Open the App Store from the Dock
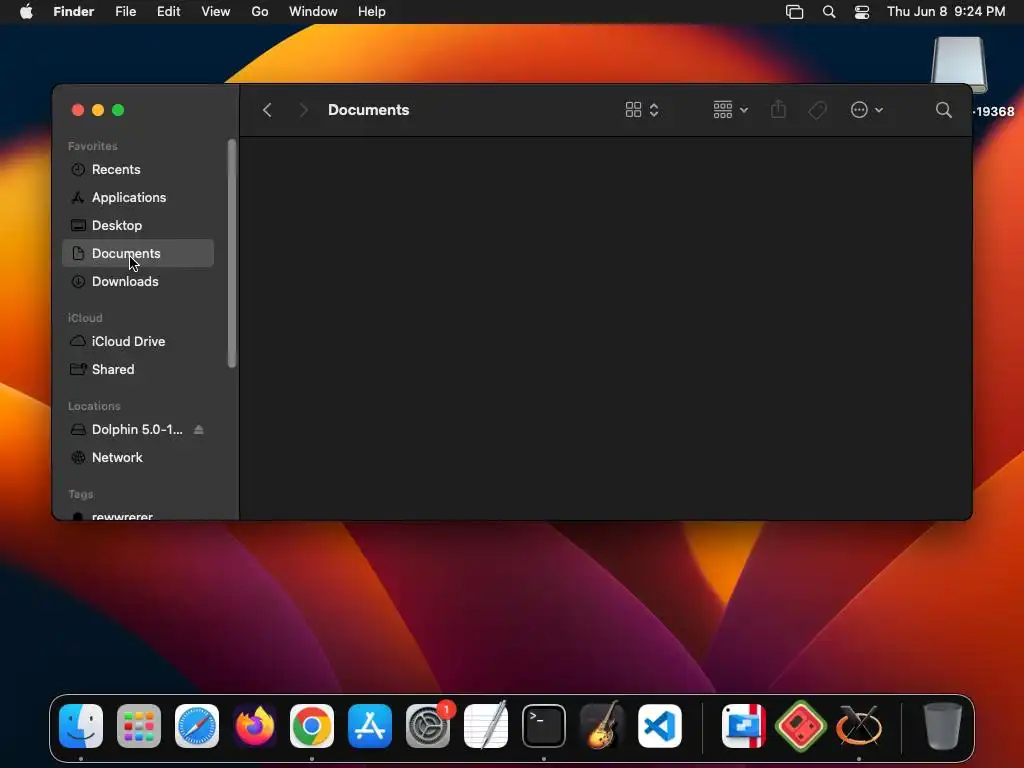Viewport: 1024px width, 768px height. 370,726
